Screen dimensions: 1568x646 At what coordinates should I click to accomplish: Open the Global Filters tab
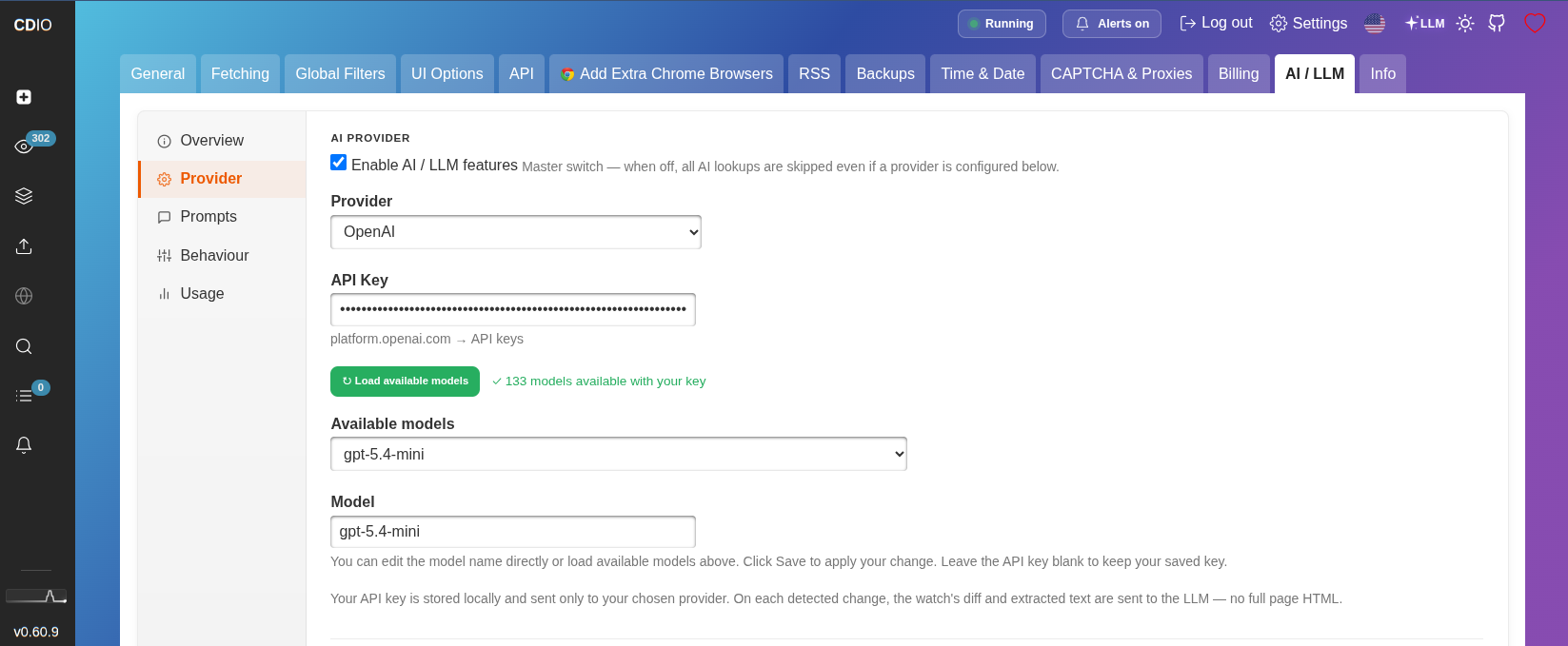[x=340, y=73]
